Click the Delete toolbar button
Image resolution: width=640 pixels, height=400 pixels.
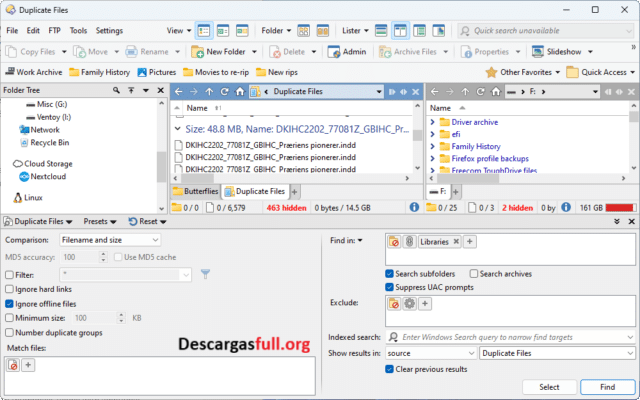coord(287,52)
